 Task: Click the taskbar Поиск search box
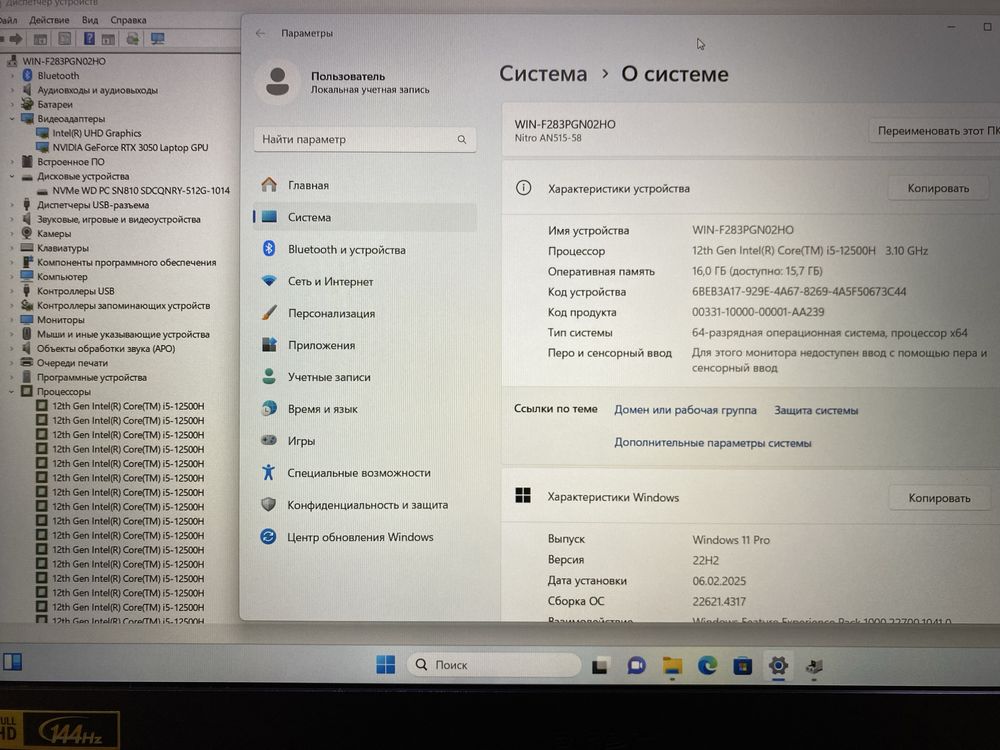click(x=494, y=665)
